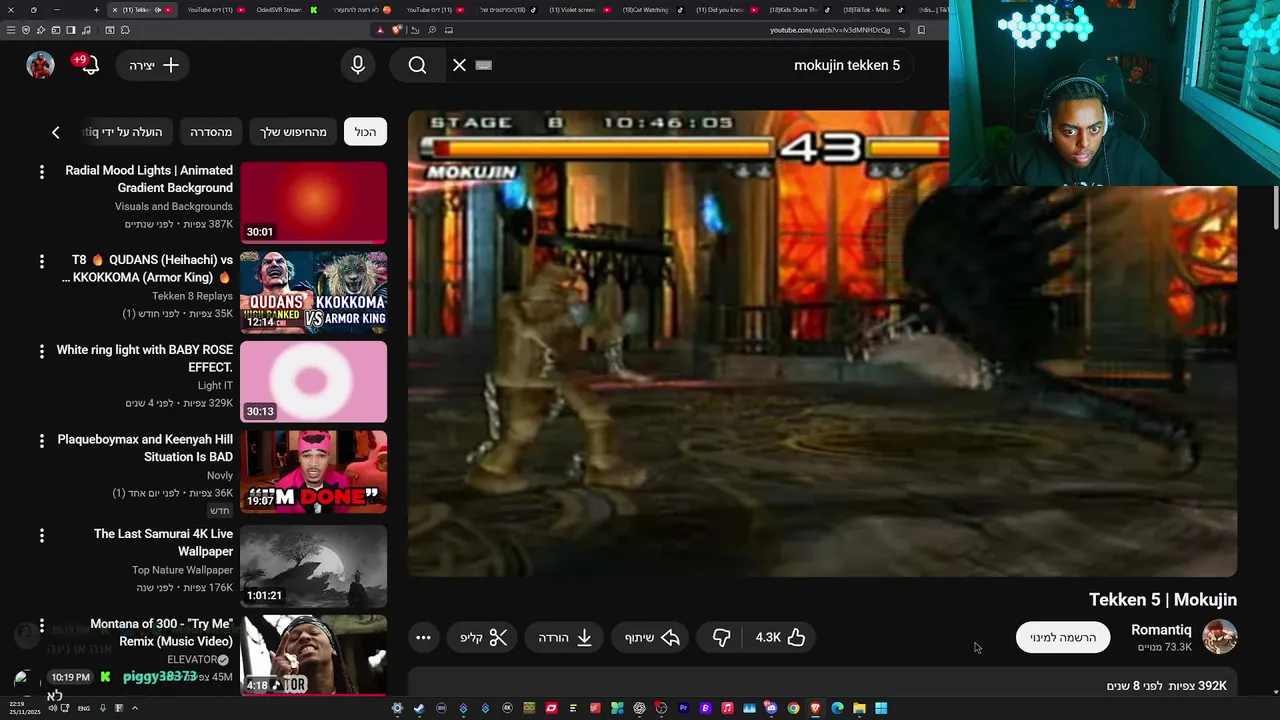
Task: Like the video with thumbs up
Action: [781, 637]
